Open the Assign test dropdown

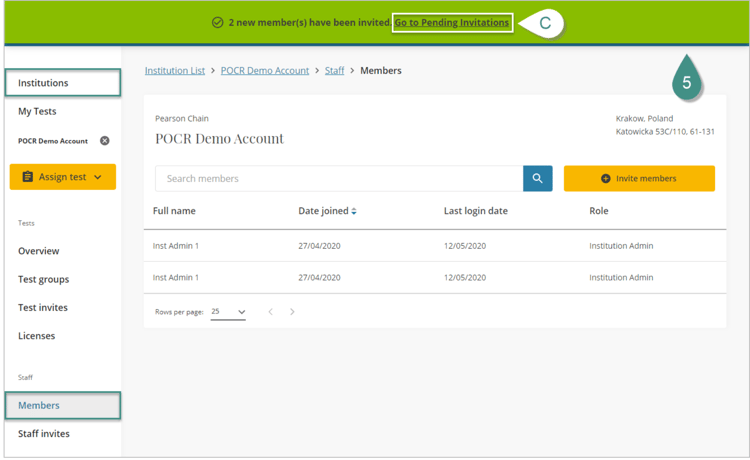tap(63, 177)
